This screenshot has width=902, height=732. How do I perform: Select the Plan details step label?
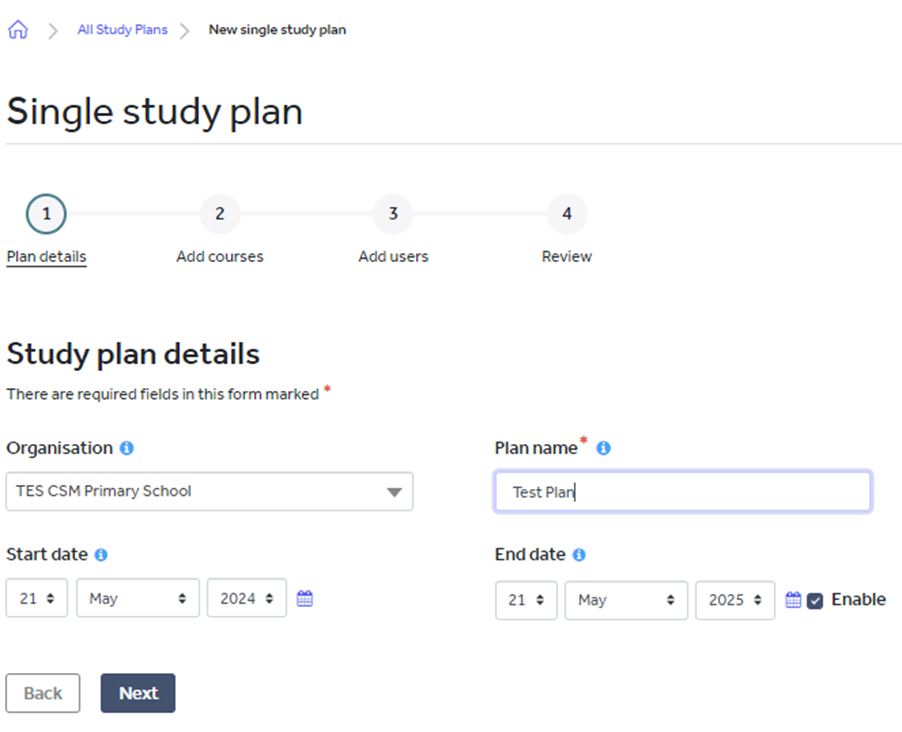click(x=46, y=256)
